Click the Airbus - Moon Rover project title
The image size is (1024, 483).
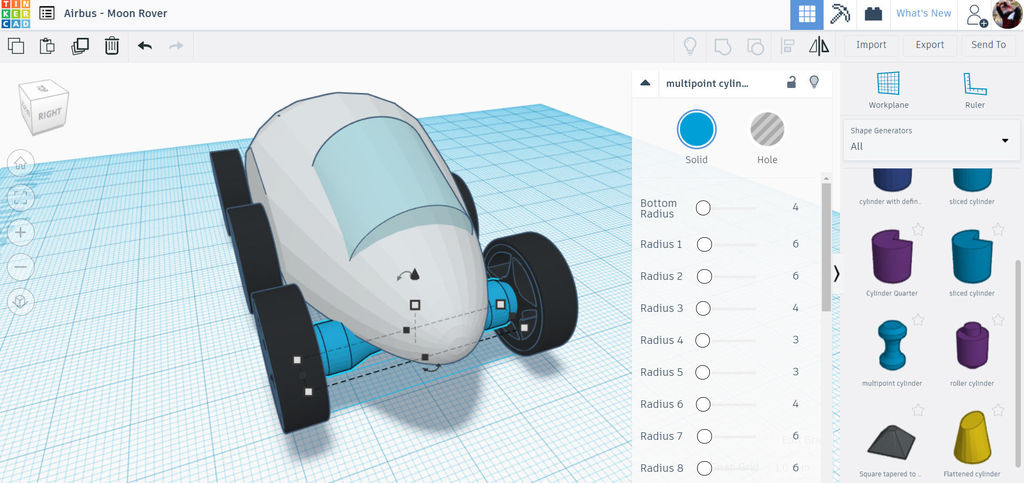pyautogui.click(x=116, y=13)
